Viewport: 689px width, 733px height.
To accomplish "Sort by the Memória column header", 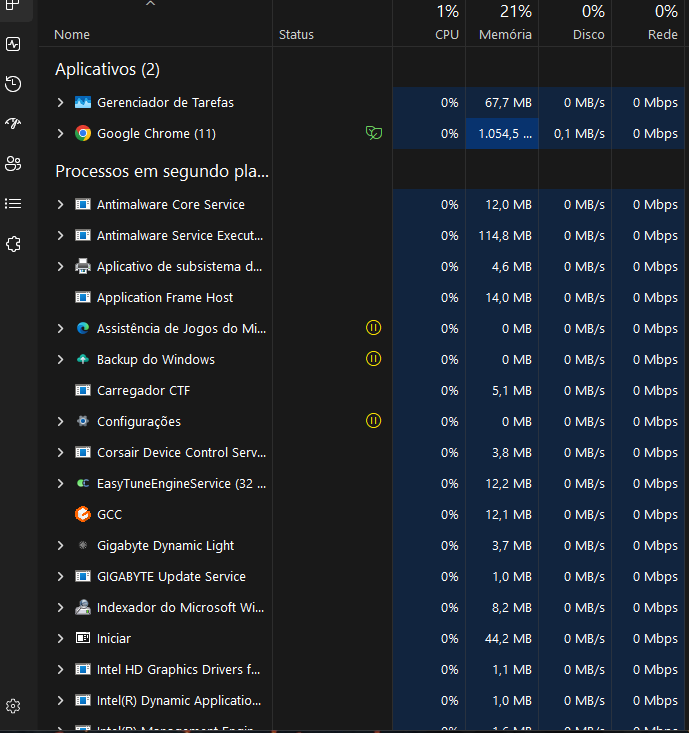I will tap(505, 34).
